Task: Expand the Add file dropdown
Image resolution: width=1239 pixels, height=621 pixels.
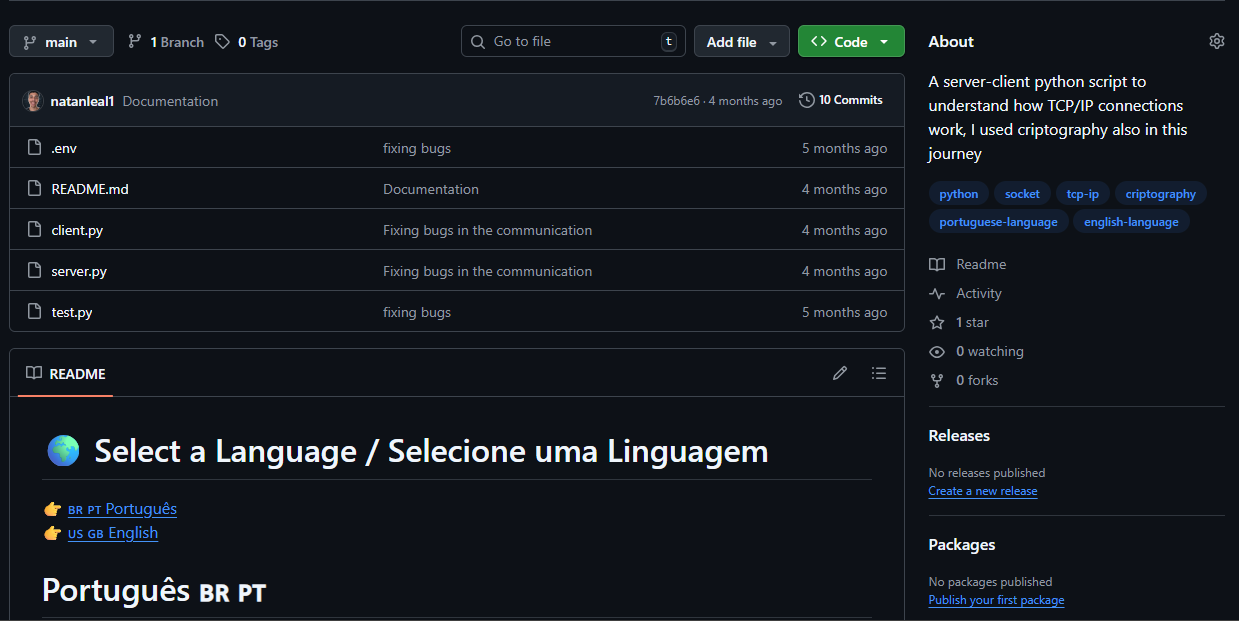Action: 741,42
